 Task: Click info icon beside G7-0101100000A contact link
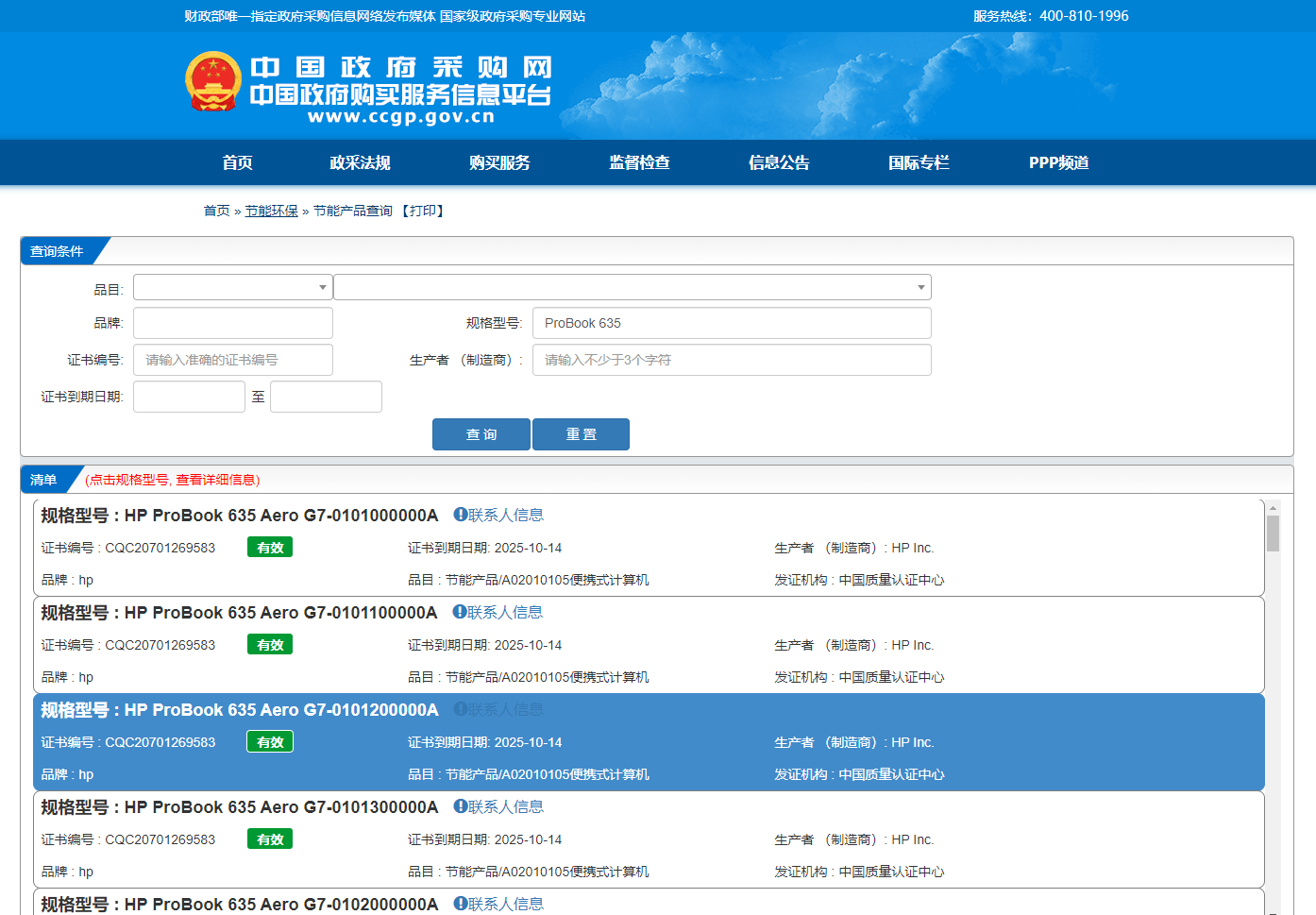point(460,612)
